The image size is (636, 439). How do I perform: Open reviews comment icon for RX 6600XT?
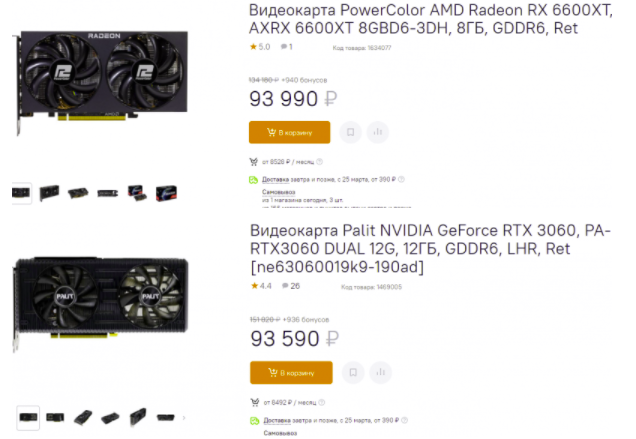pyautogui.click(x=284, y=47)
